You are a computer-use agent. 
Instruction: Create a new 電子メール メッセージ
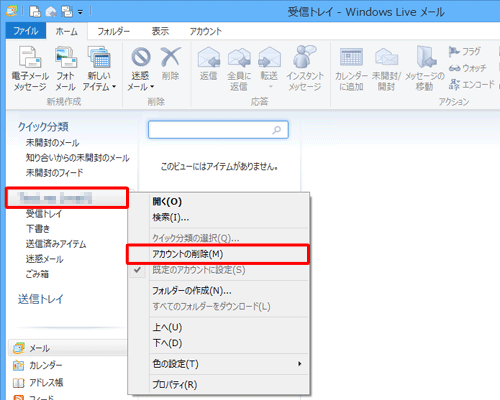30,69
